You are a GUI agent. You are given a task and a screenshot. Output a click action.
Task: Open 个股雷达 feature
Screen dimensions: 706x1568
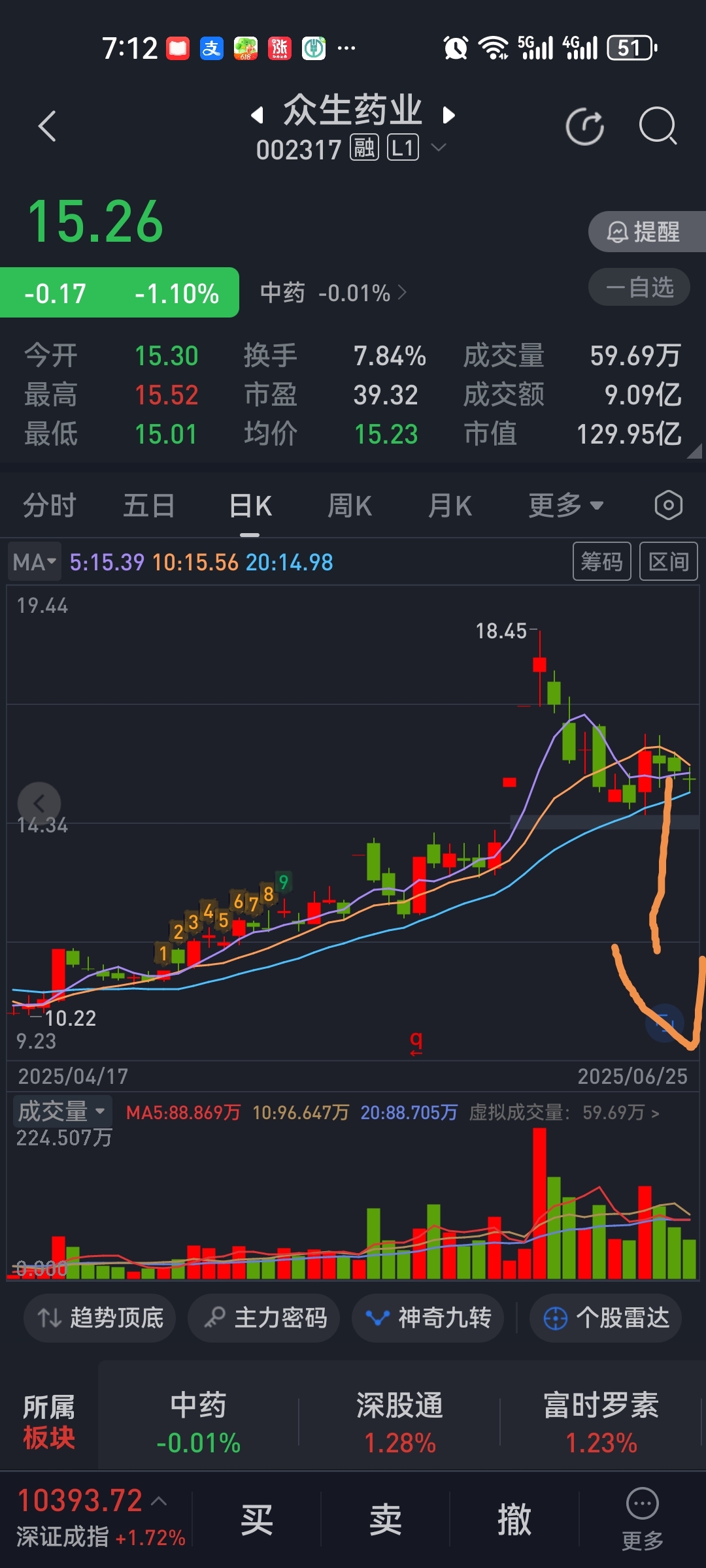pyautogui.click(x=606, y=1318)
